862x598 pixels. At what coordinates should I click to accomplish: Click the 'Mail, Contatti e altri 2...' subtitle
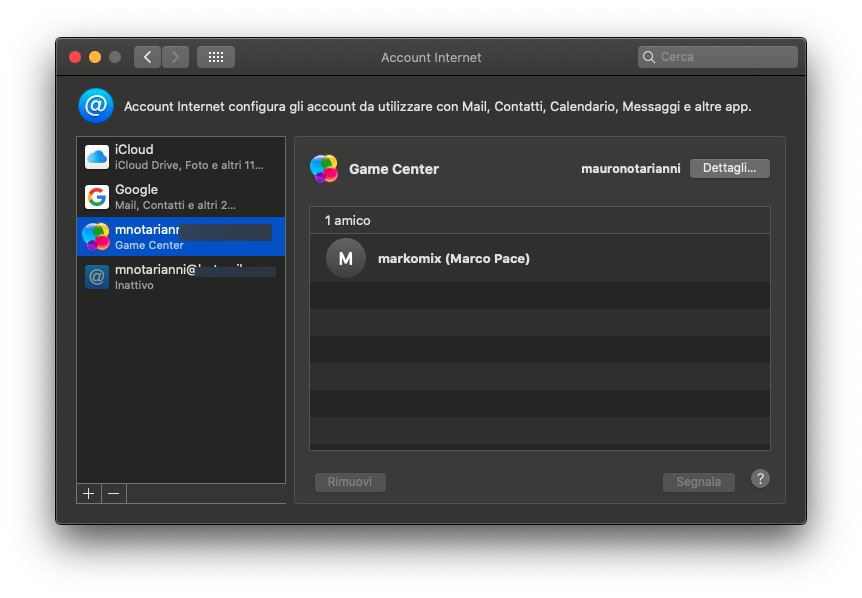(x=175, y=205)
